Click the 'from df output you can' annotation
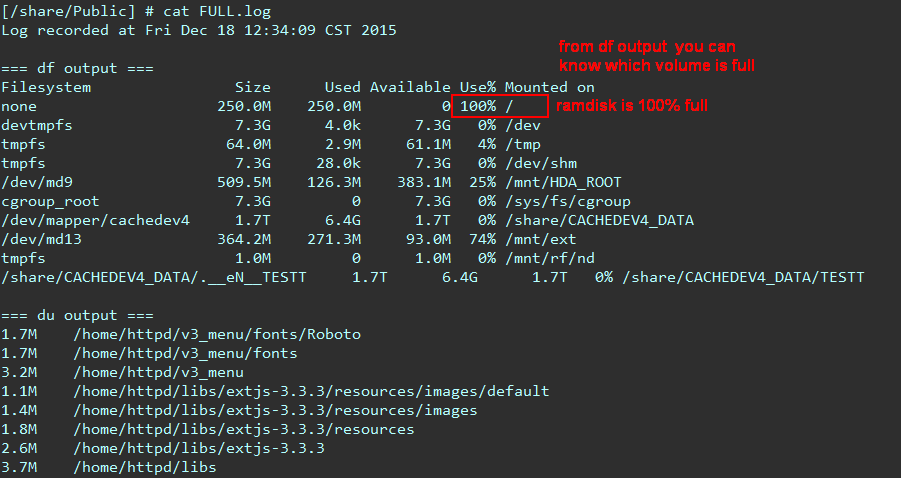This screenshot has height=478, width=901. 647,47
